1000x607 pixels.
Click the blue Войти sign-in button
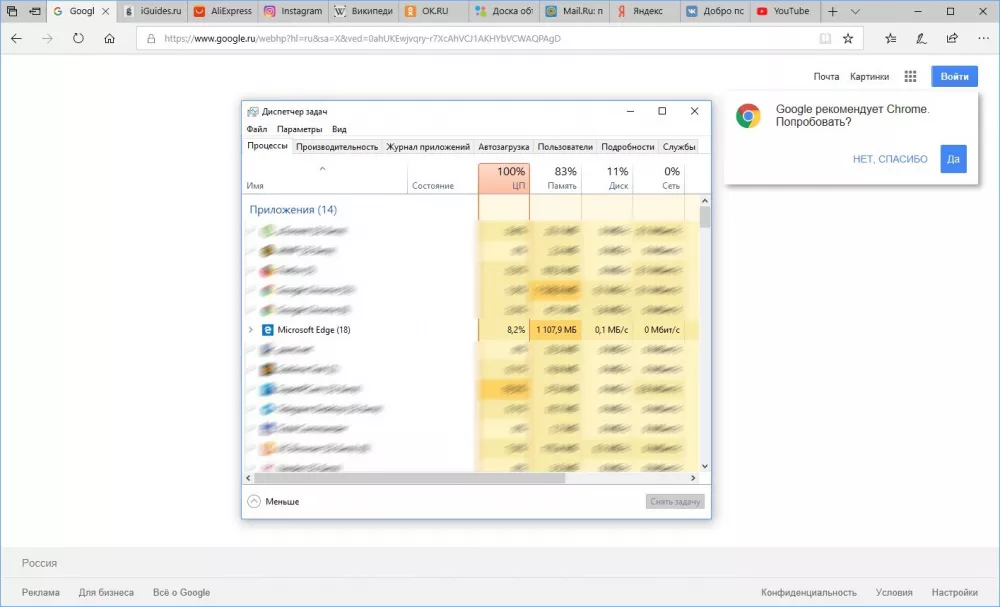click(x=954, y=77)
